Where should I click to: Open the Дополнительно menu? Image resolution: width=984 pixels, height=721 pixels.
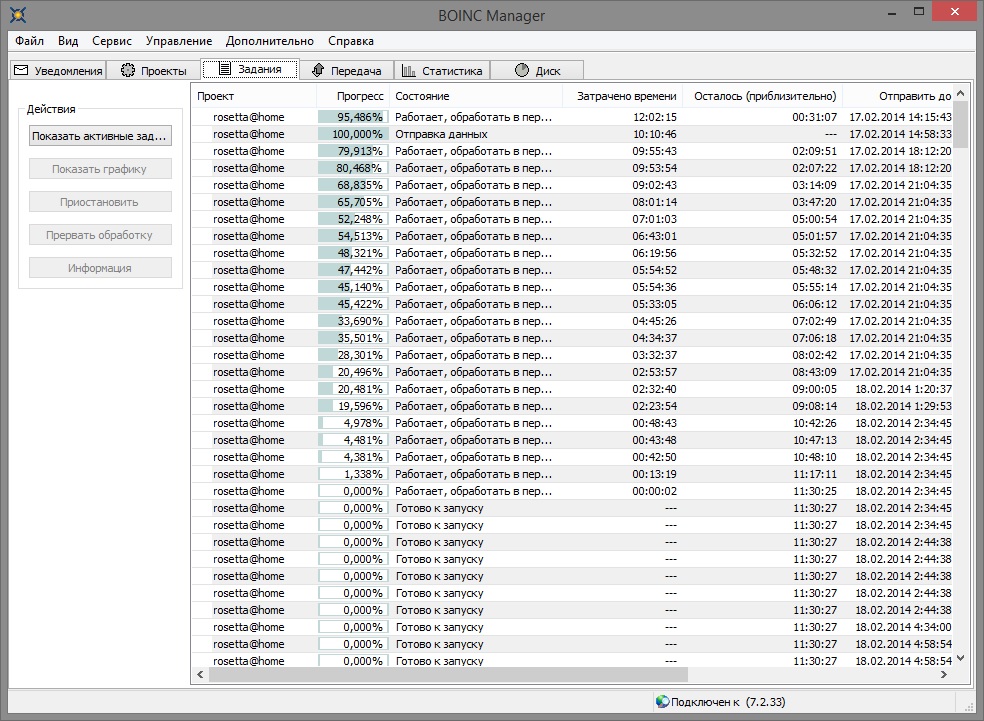(270, 41)
